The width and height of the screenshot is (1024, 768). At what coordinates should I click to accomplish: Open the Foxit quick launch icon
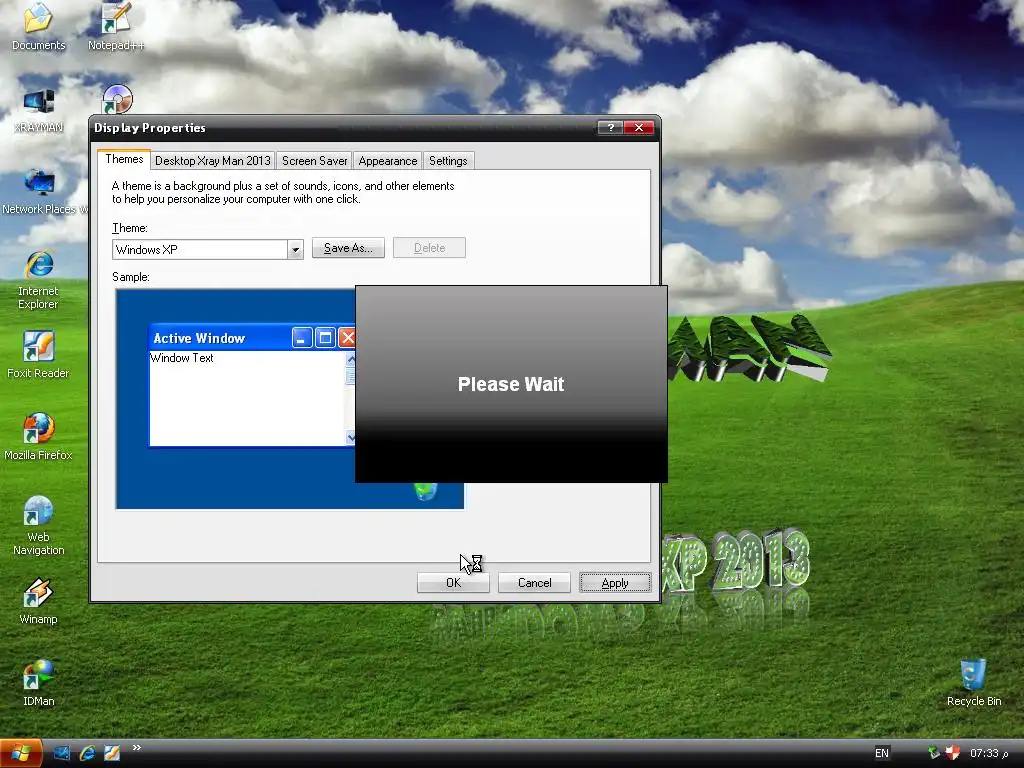coord(112,753)
